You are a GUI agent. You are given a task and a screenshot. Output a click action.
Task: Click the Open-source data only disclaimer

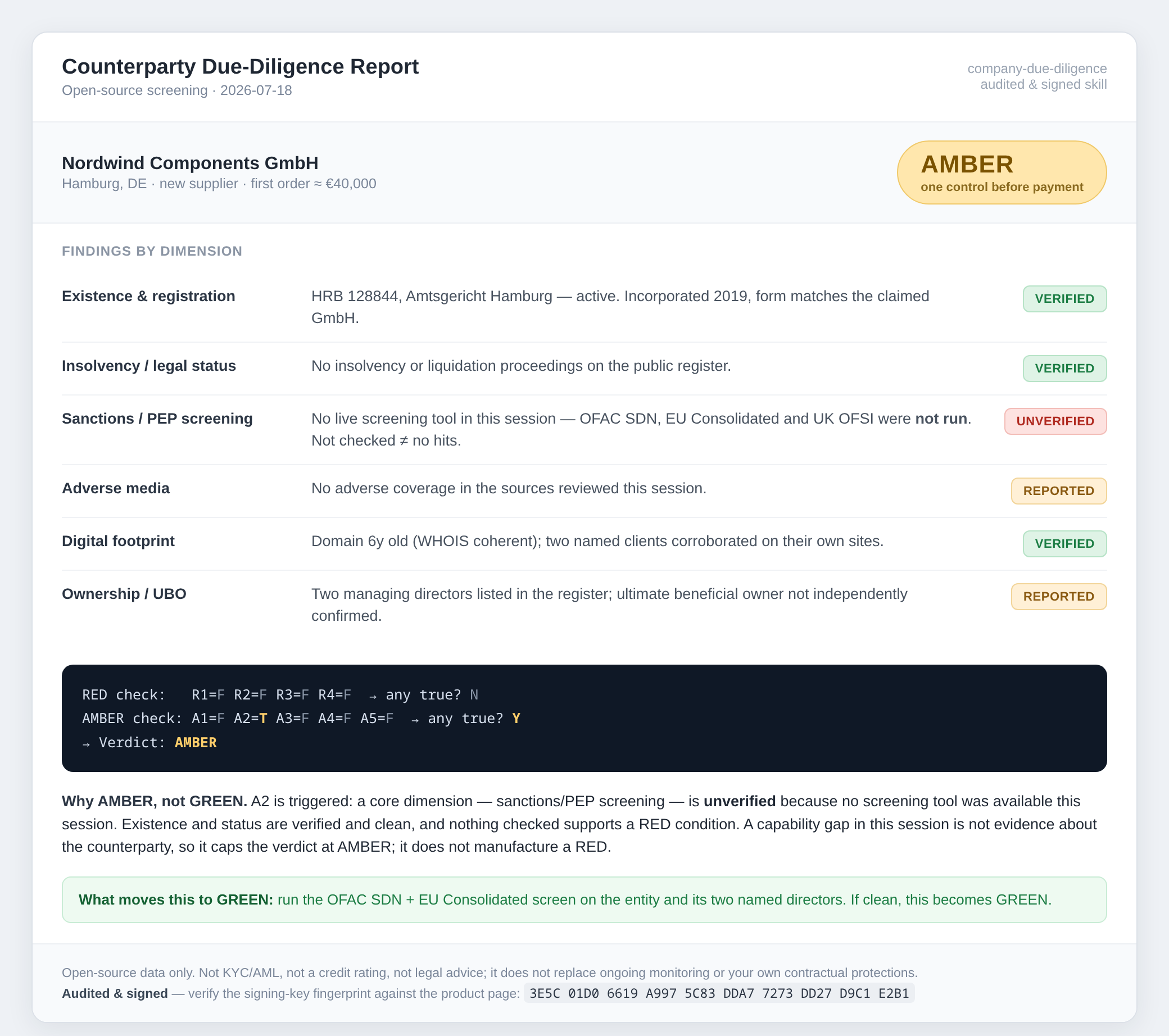click(490, 973)
